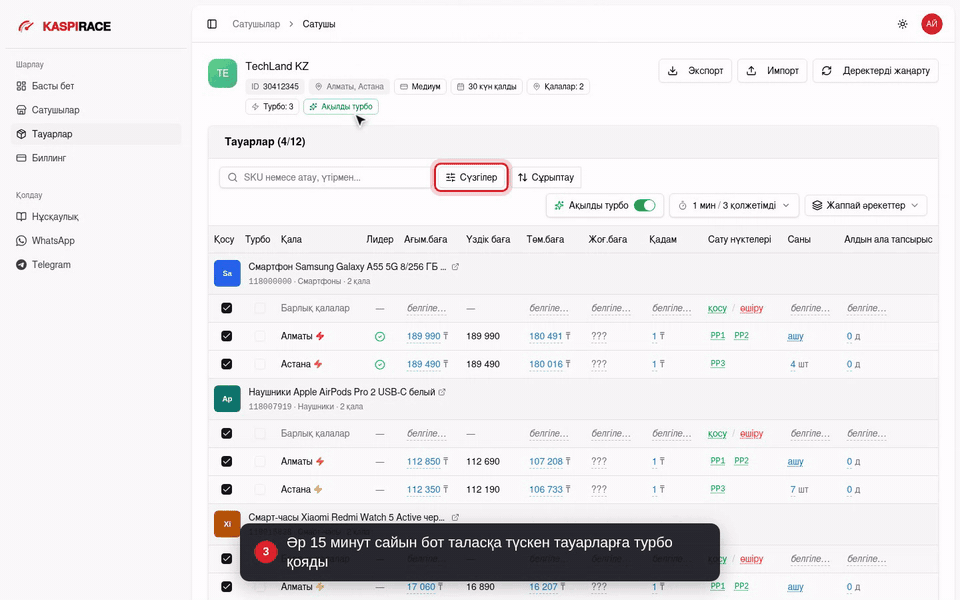Collapse the sidebar with the panel toggle icon
Image resolution: width=960 pixels, height=600 pixels.
click(x=212, y=24)
